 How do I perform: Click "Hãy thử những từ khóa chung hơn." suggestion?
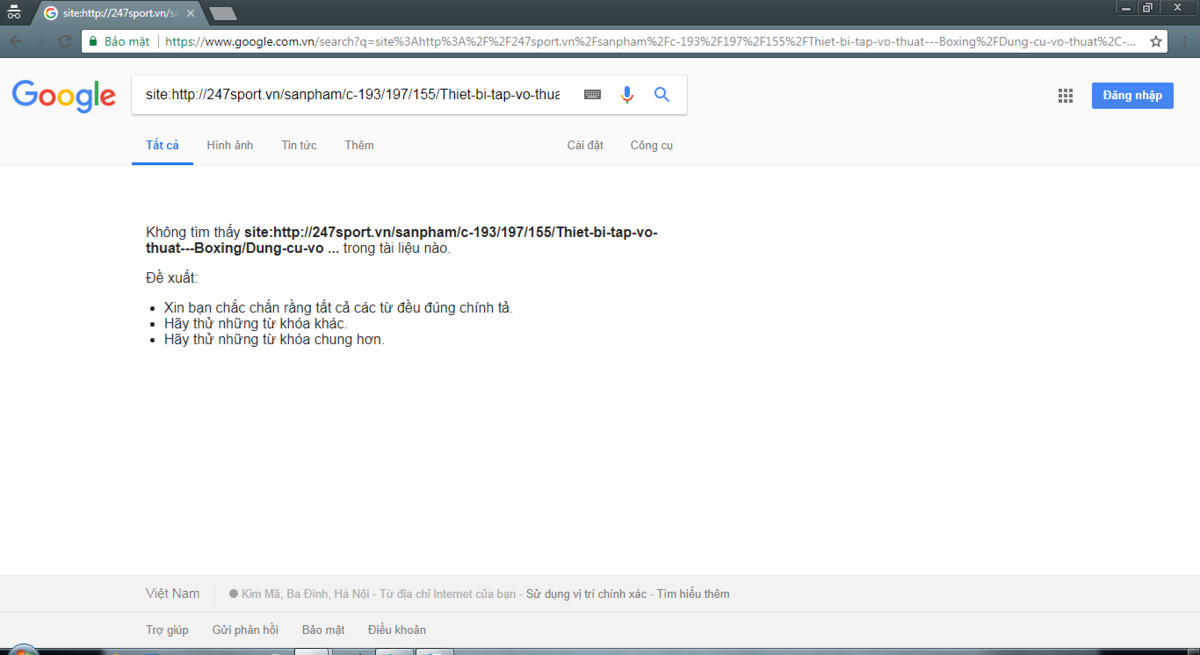tap(274, 339)
